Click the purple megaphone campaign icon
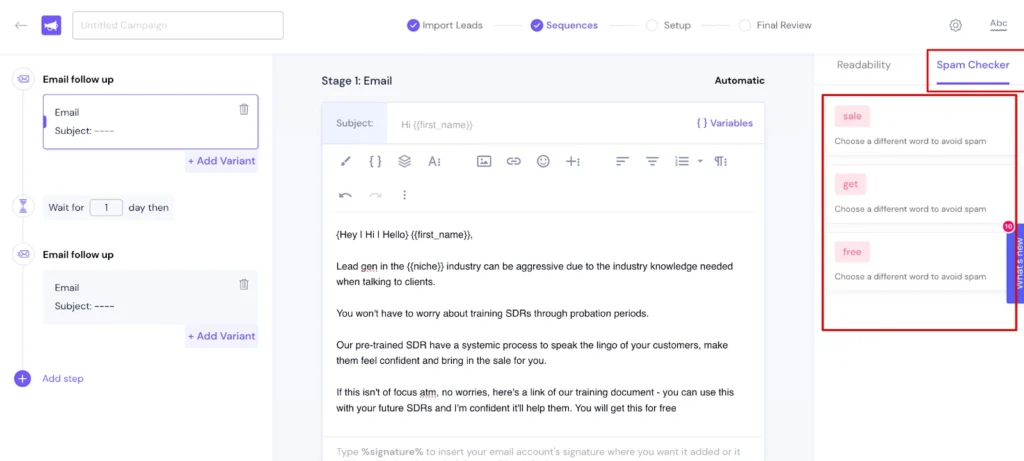Screen dimensions: 1024x461 tap(51, 25)
